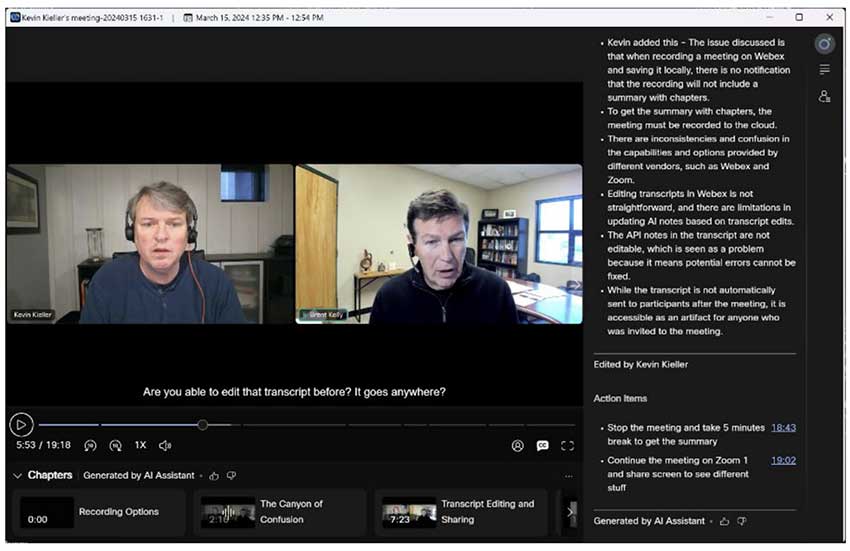
Task: Open the 1X playback speed menu
Action: 140,445
